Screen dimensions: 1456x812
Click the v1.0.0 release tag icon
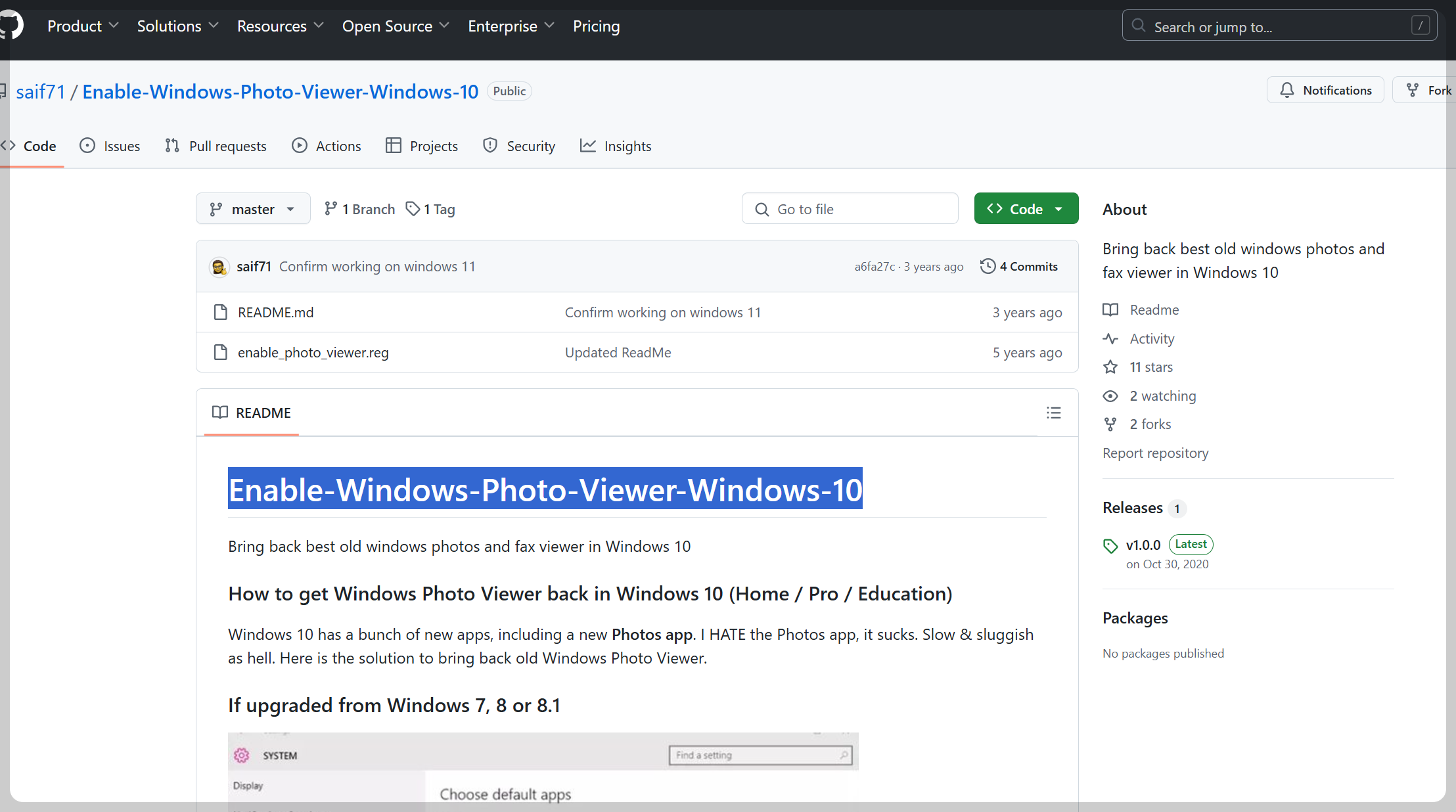click(1110, 545)
